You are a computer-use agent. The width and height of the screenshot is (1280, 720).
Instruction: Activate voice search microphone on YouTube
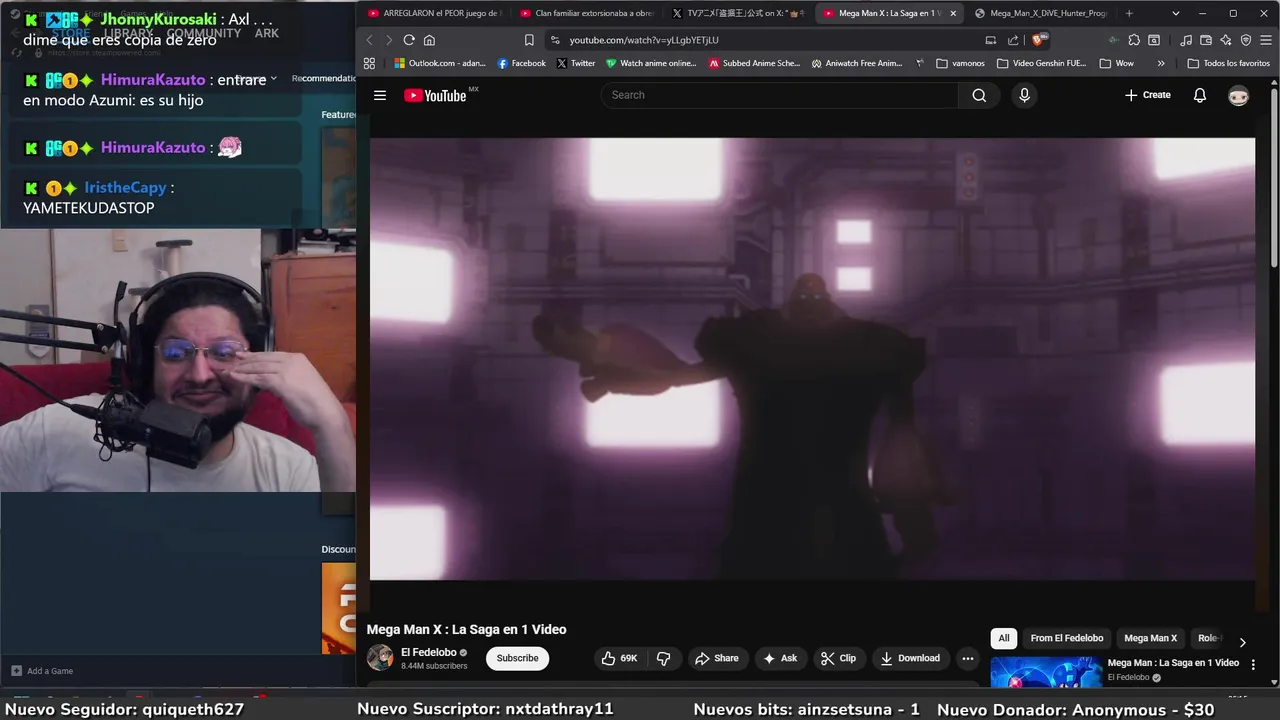pyautogui.click(x=1023, y=95)
